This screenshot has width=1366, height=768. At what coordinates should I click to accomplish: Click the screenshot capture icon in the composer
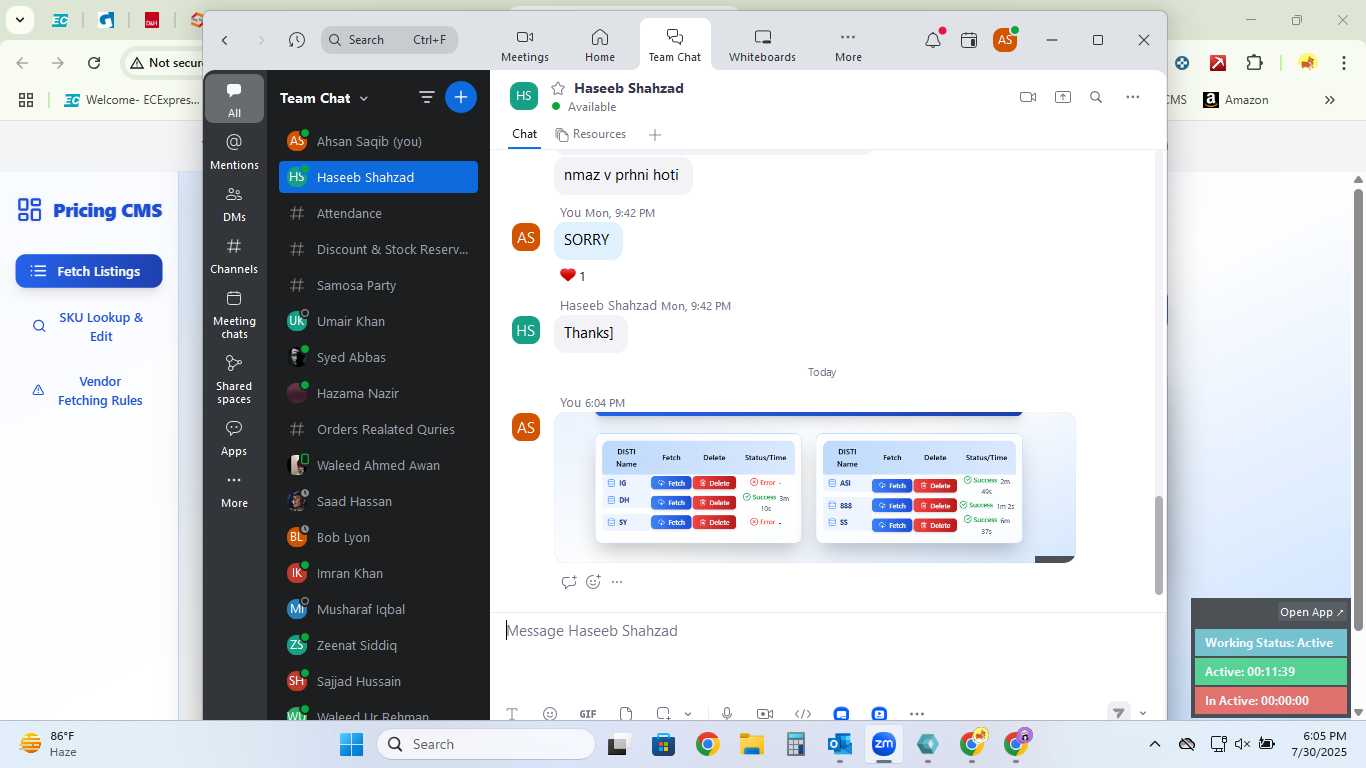[663, 714]
